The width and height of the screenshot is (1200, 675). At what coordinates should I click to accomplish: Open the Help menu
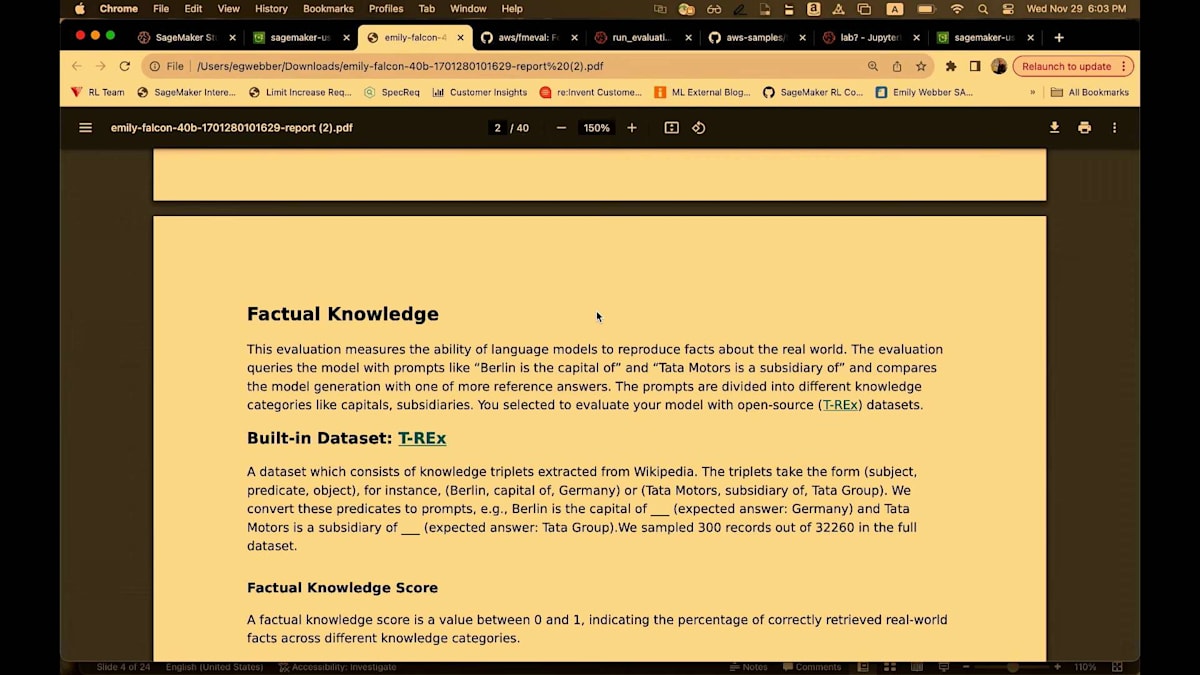pyautogui.click(x=512, y=9)
